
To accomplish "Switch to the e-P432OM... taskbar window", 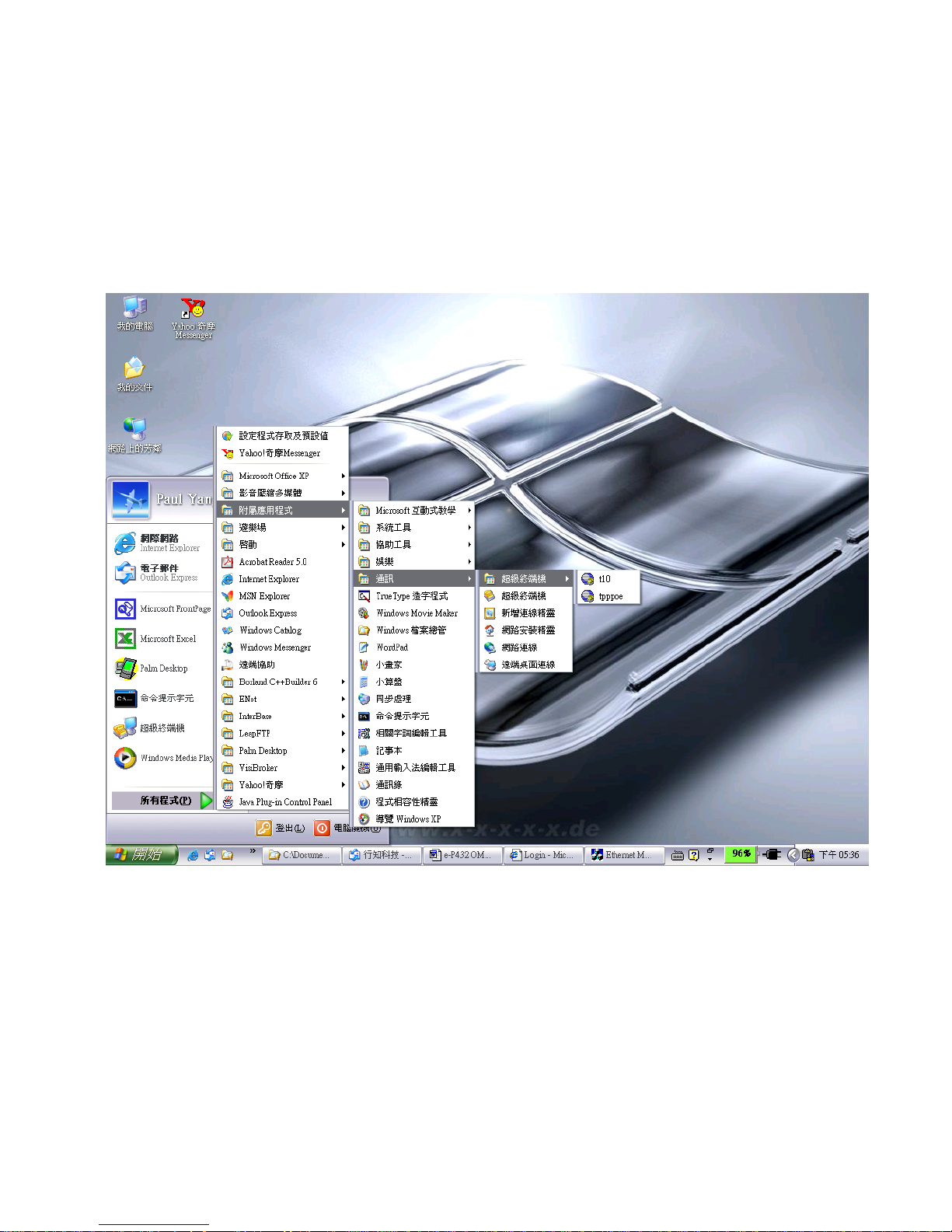I will (x=462, y=855).
